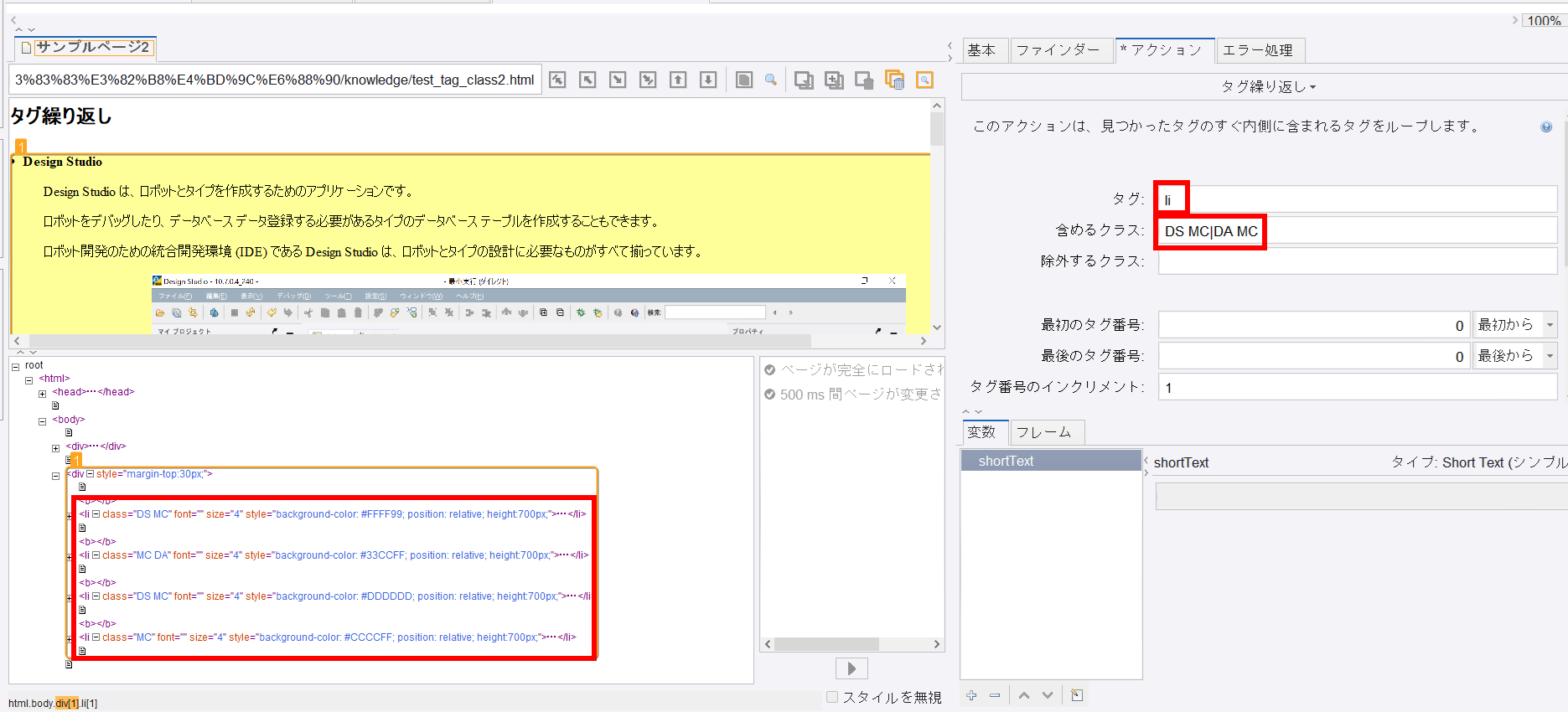Select the li class="MC" #CCCCFF tree row
1568x712 pixels.
(x=328, y=637)
